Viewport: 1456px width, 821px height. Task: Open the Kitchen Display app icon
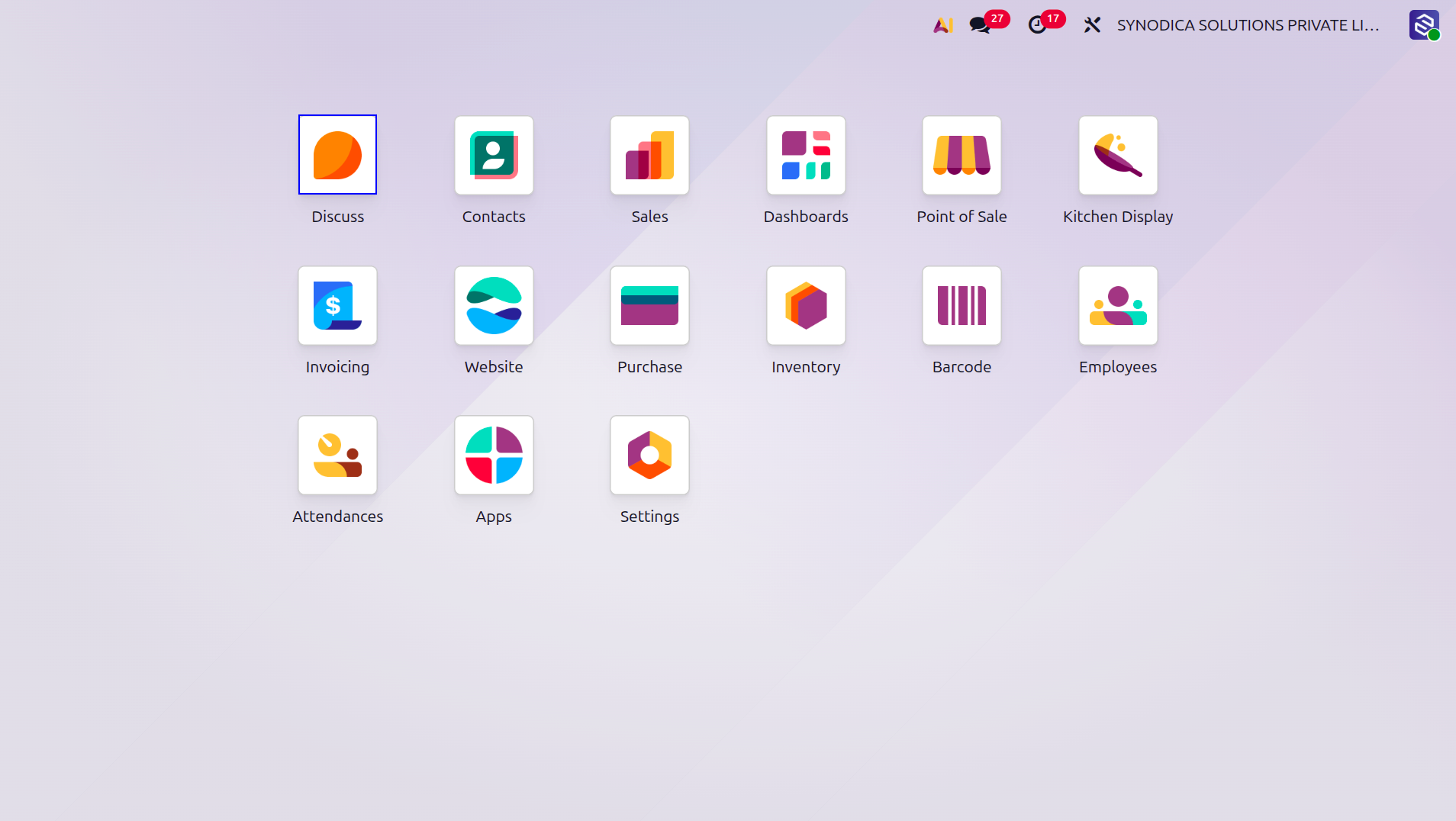1118,155
